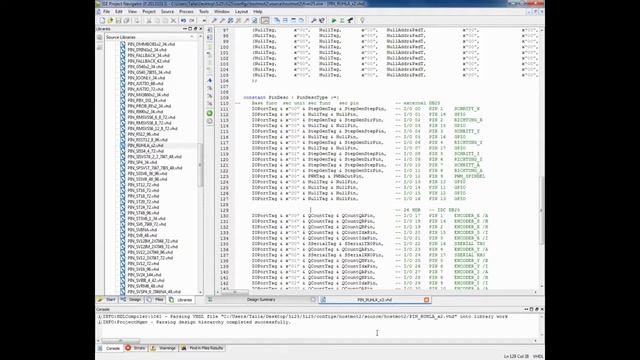Close the PIN_RUHLA_x2.vhd editor tab
640x360 pixels.
tap(427, 300)
